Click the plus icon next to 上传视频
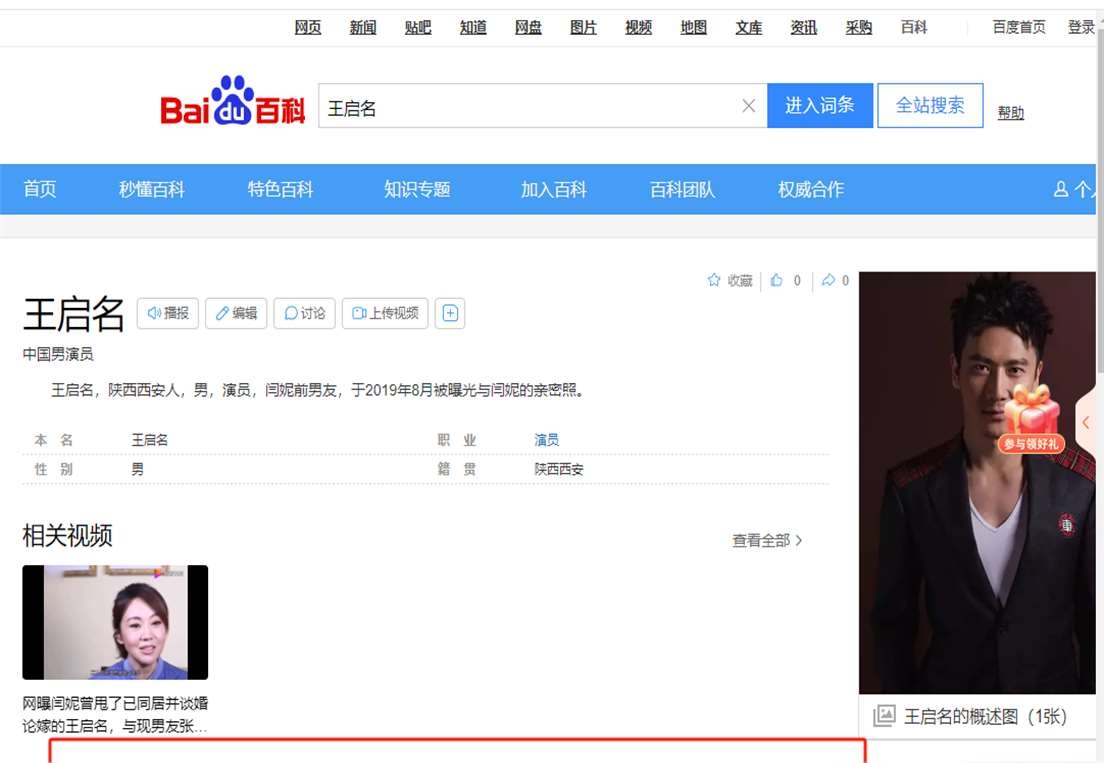Viewport: 1104px width, 763px height. point(450,313)
